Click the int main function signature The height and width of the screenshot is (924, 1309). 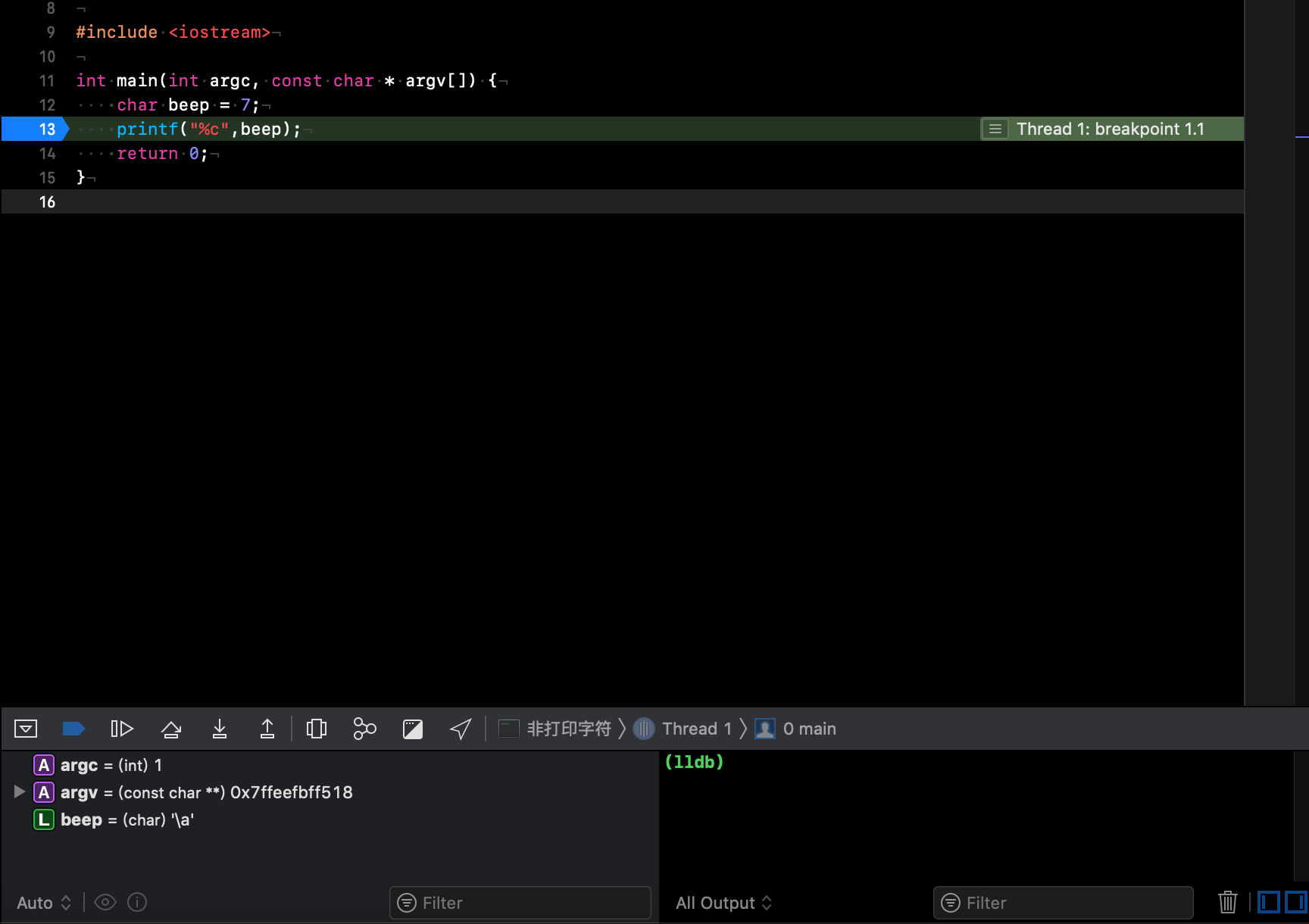coord(286,81)
